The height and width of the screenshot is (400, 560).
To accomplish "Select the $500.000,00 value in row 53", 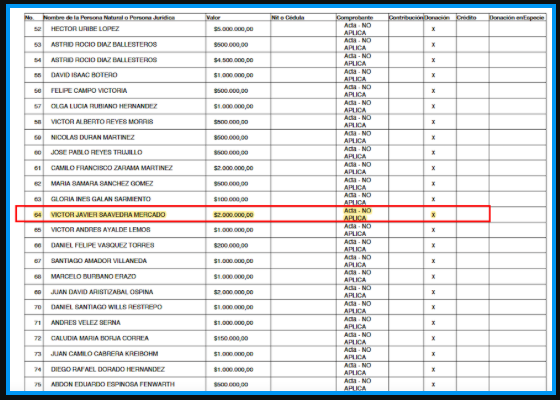I will (x=231, y=45).
